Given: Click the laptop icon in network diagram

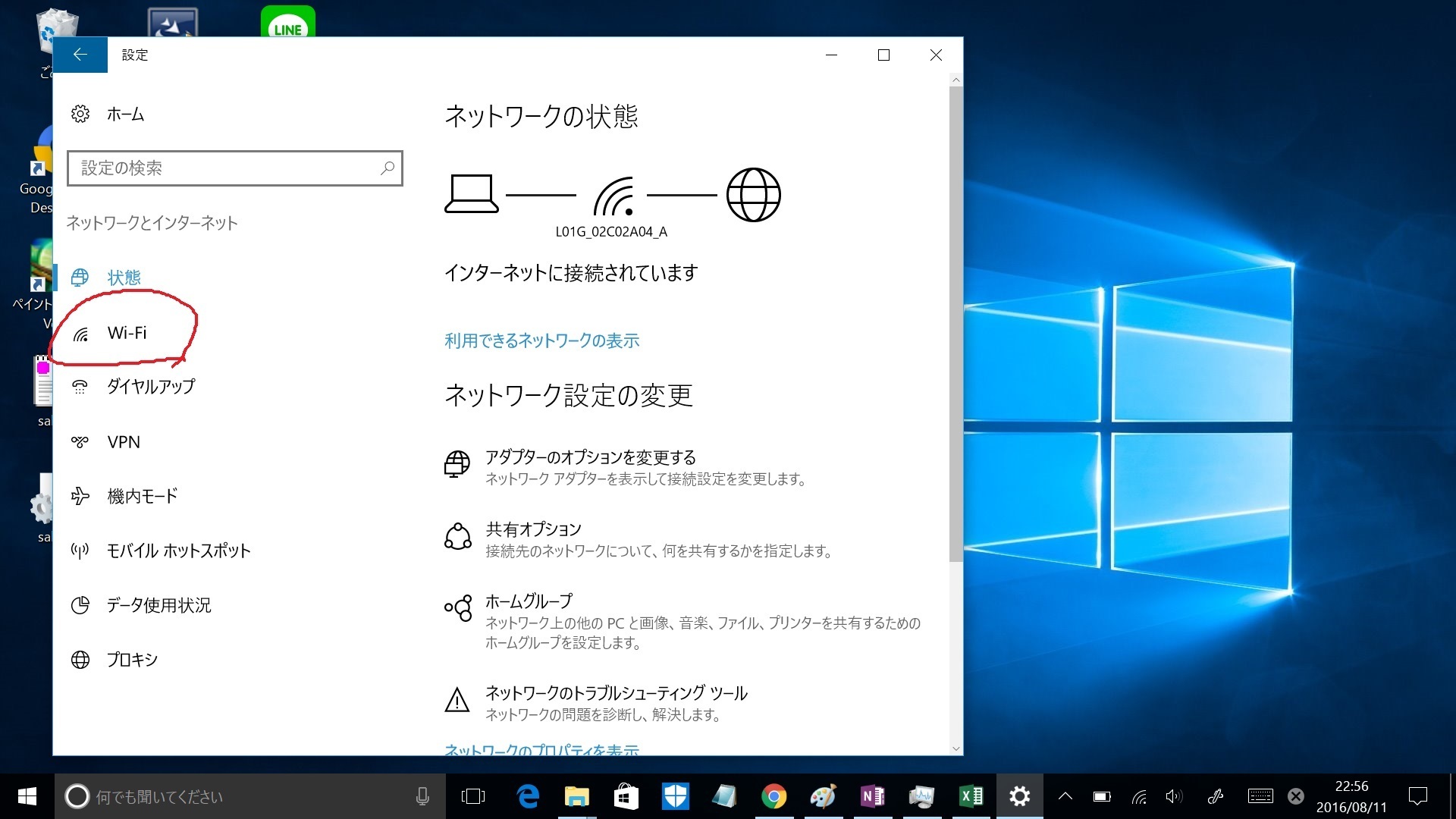Looking at the screenshot, I should tap(471, 194).
